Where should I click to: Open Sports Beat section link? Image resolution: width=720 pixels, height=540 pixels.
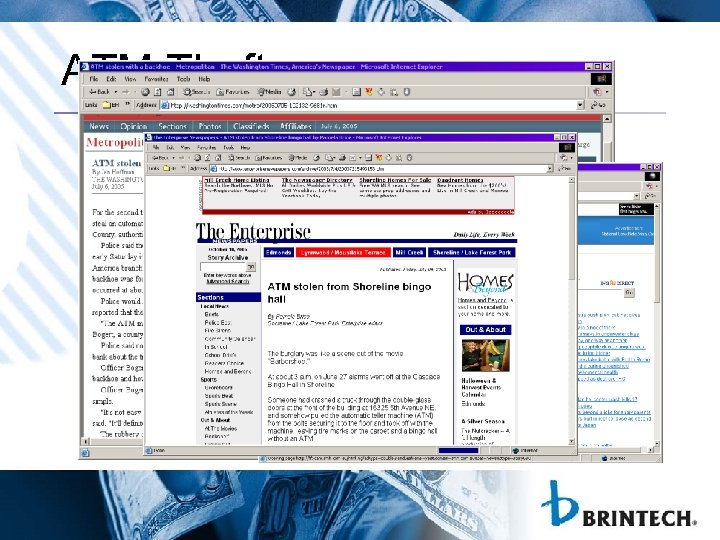(219, 396)
